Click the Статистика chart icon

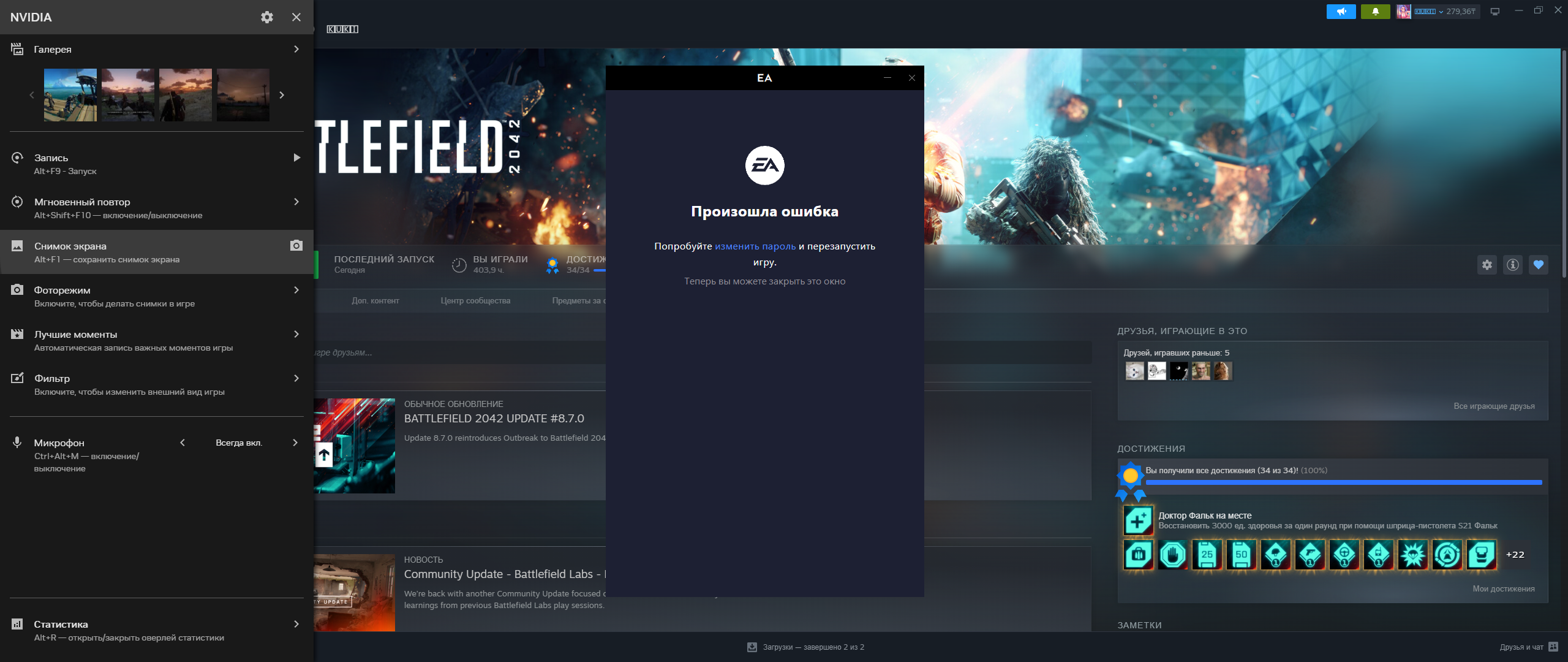pos(17,624)
